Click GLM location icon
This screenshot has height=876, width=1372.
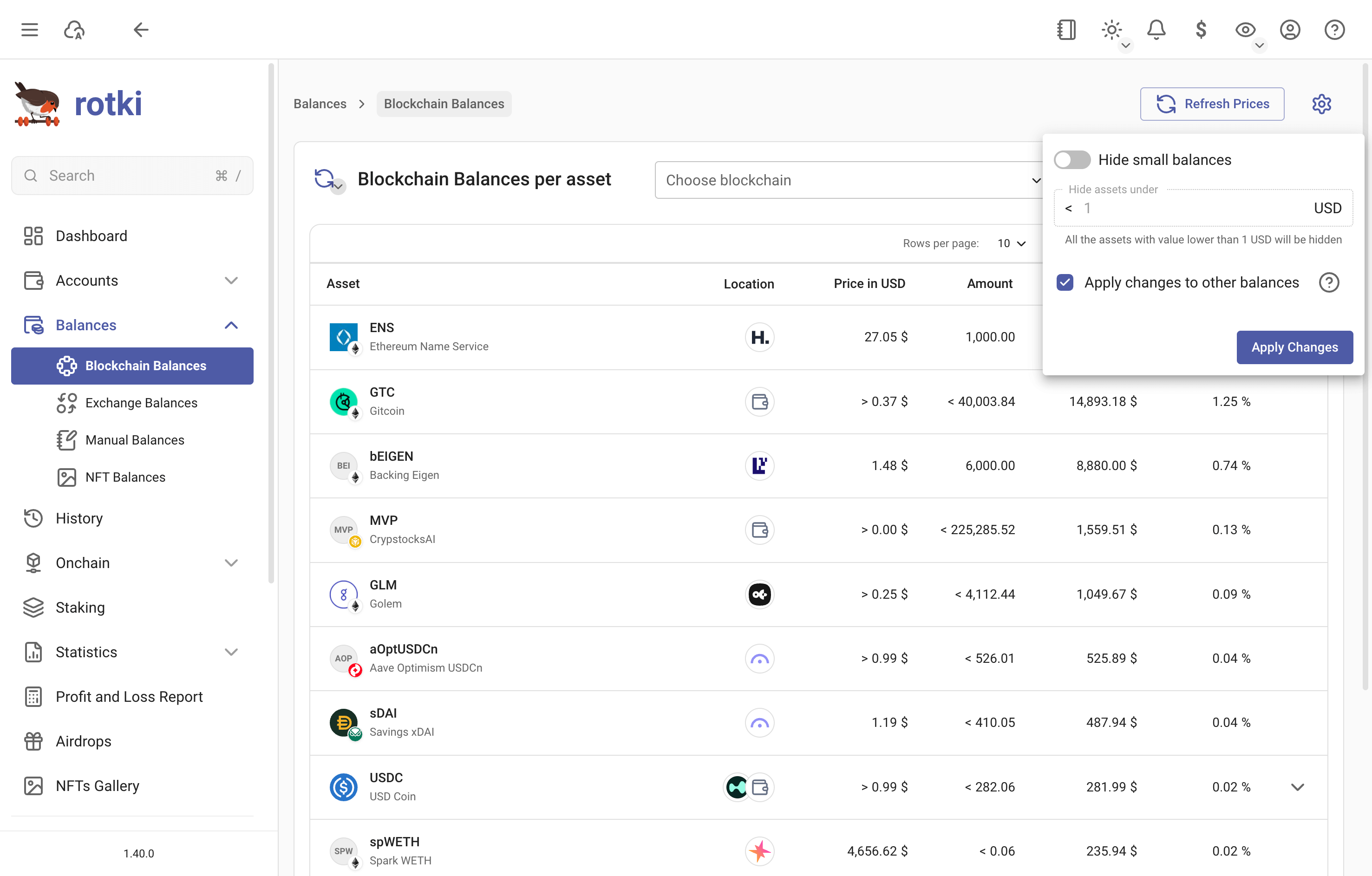pyautogui.click(x=759, y=595)
